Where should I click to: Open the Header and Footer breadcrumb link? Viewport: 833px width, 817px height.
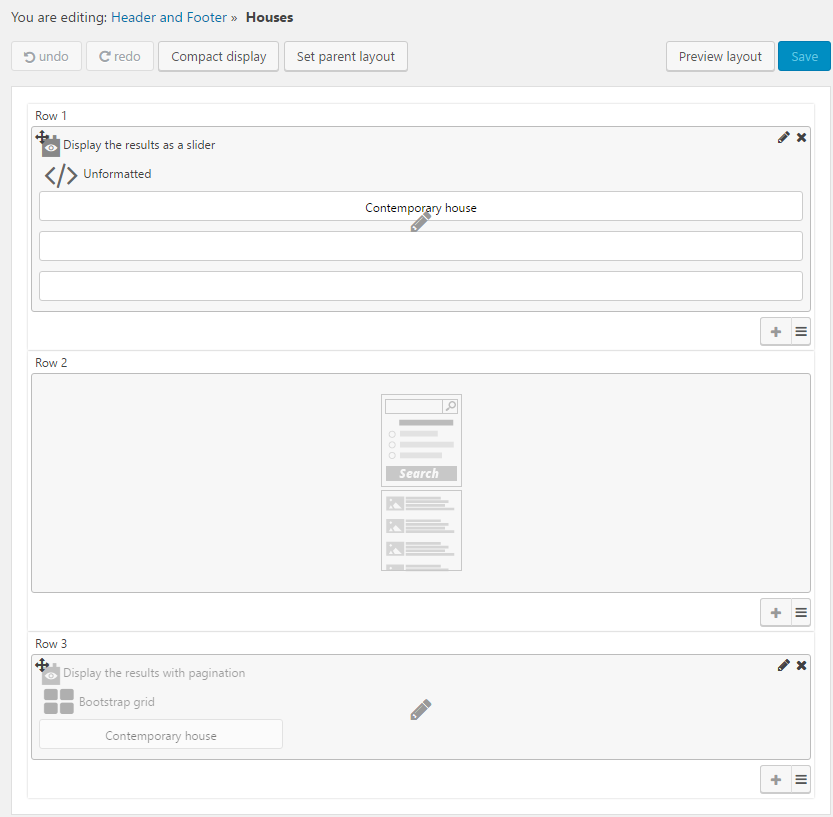169,17
